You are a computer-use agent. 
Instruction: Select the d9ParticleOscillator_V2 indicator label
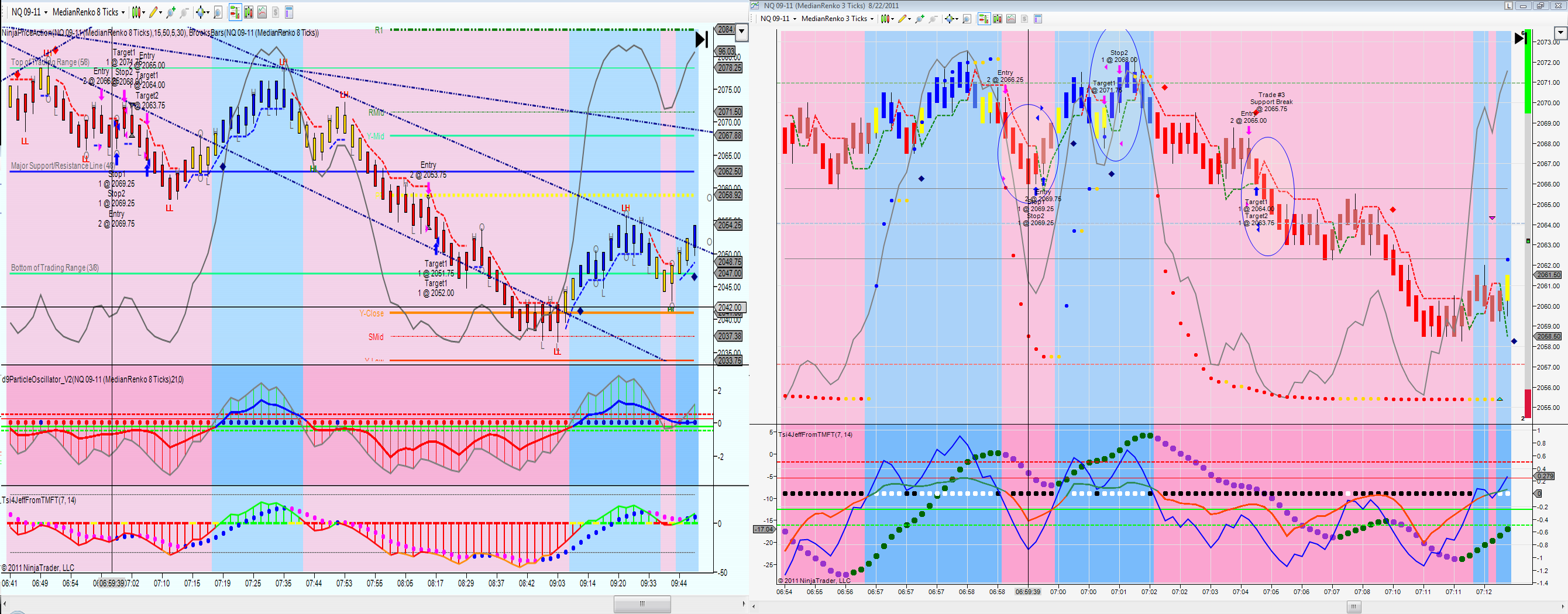[x=92, y=380]
